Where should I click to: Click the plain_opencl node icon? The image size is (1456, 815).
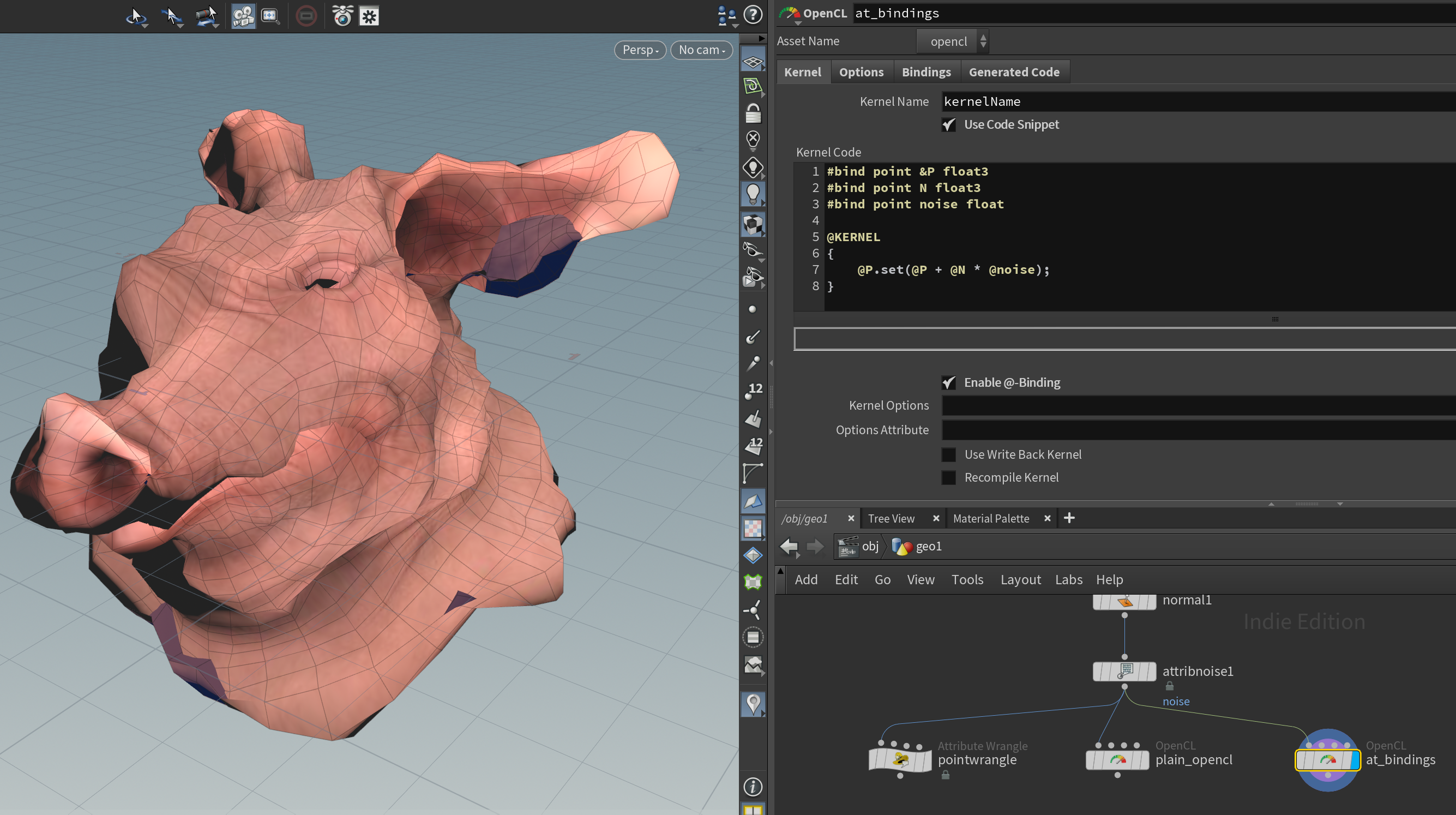click(x=1117, y=759)
